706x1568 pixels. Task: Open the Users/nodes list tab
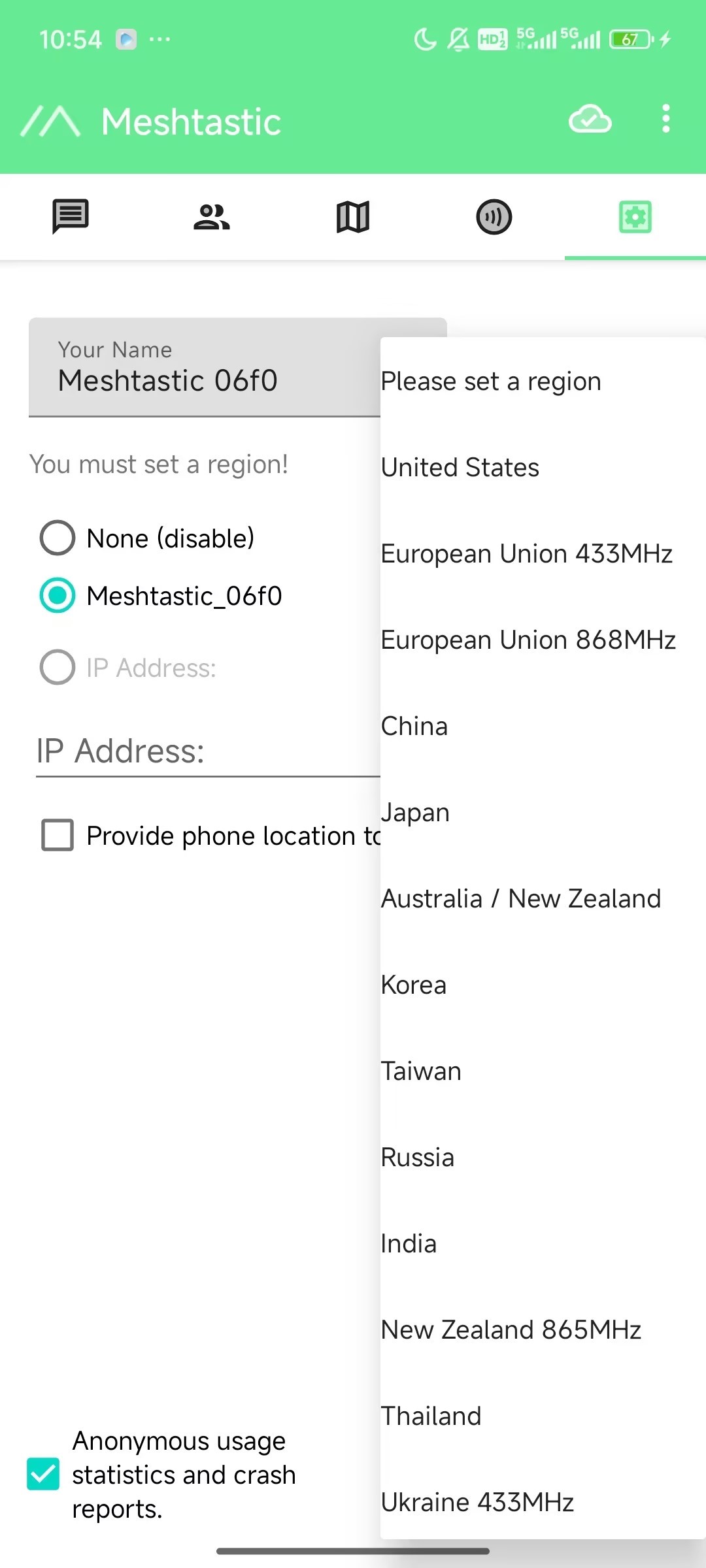(x=212, y=217)
